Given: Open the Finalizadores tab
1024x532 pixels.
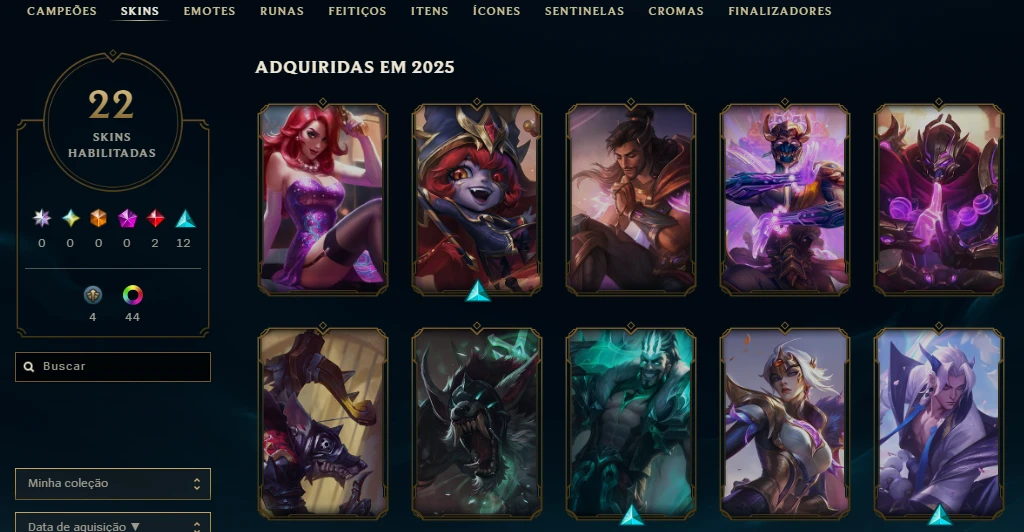Looking at the screenshot, I should point(780,11).
